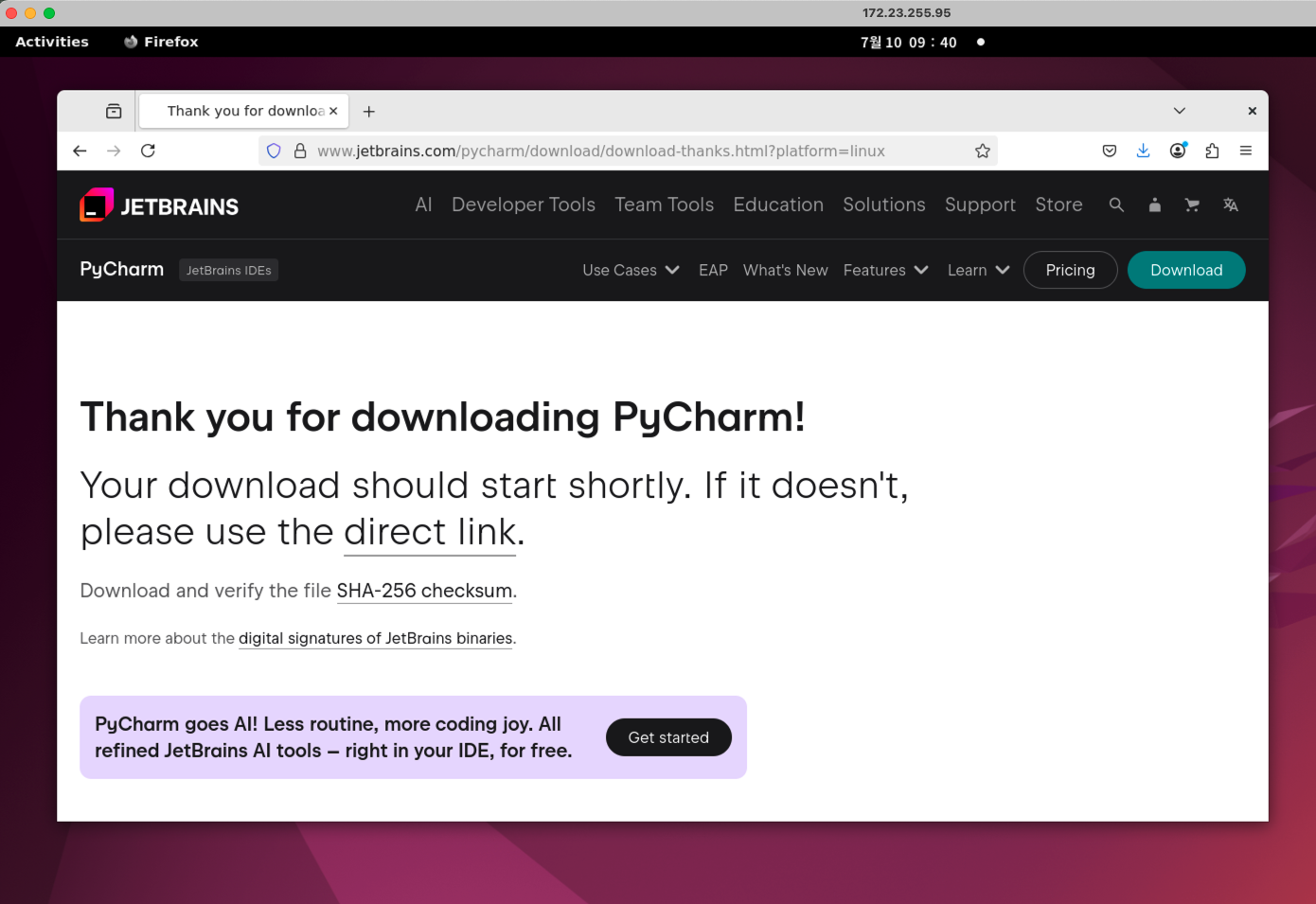This screenshot has height=904, width=1316.
Task: Click the Save to Pocket icon
Action: 1110,151
